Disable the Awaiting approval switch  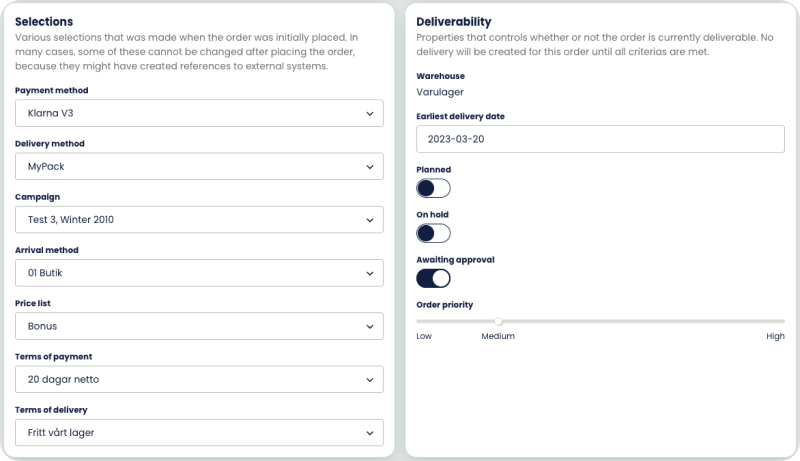pos(433,278)
